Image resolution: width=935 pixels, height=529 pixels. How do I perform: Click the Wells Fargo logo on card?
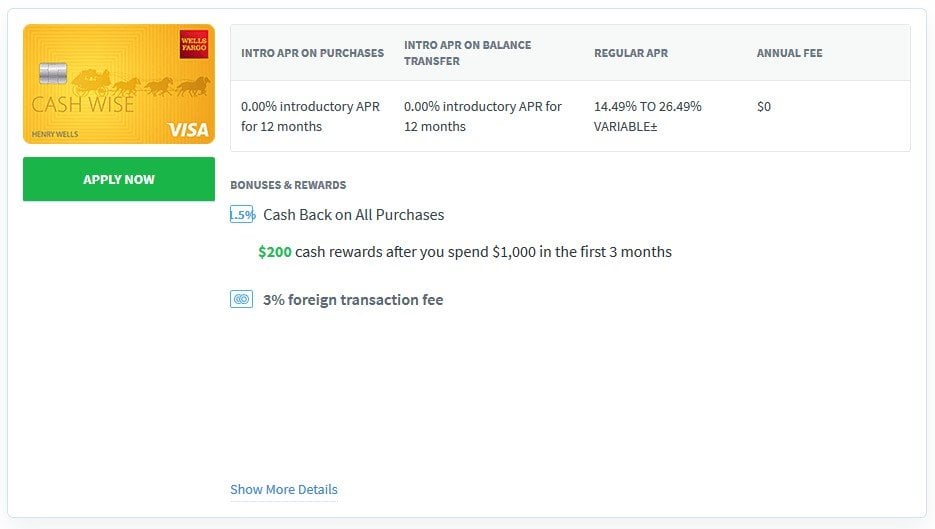193,44
